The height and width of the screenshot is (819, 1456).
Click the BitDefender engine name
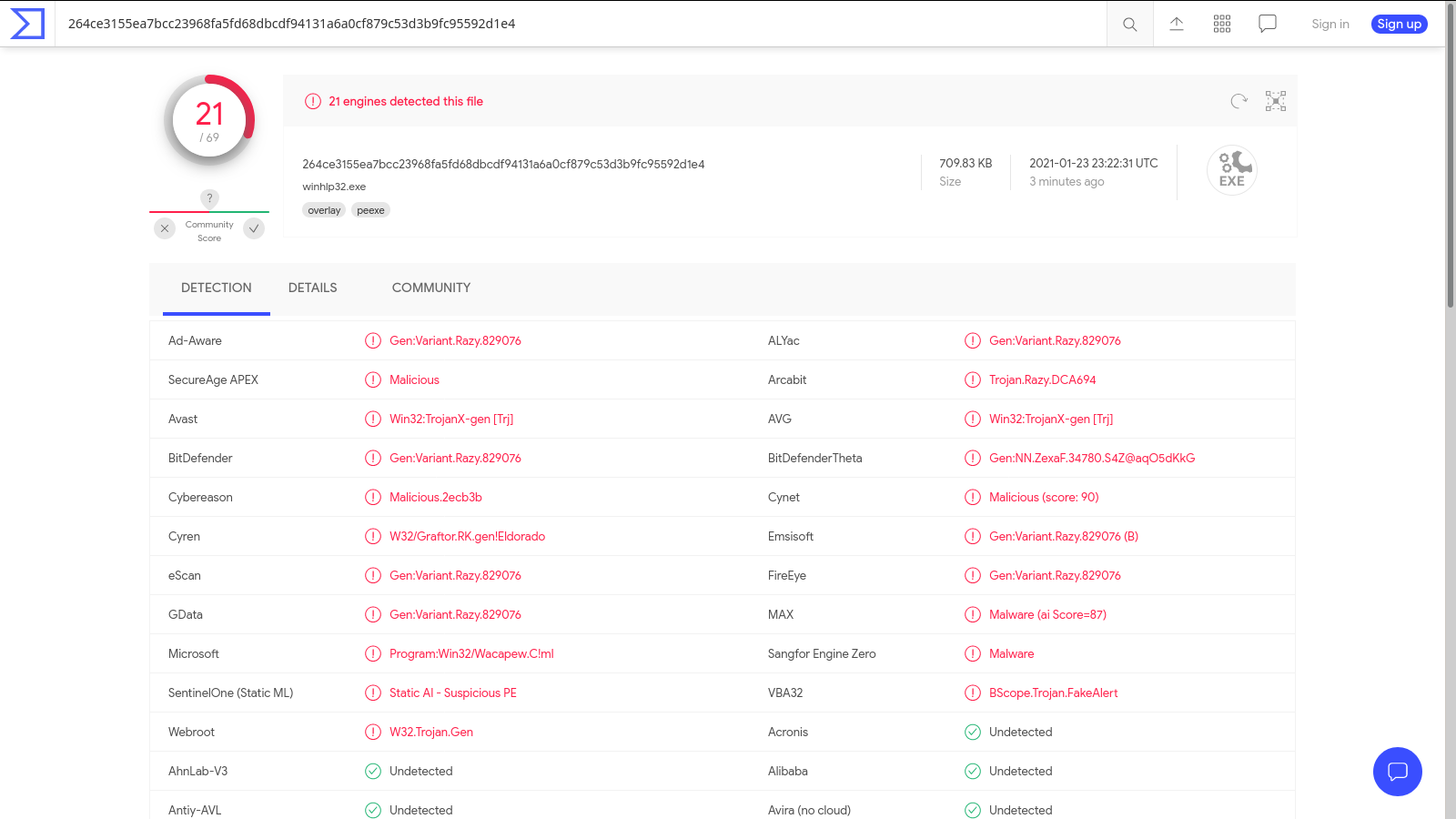(x=200, y=458)
